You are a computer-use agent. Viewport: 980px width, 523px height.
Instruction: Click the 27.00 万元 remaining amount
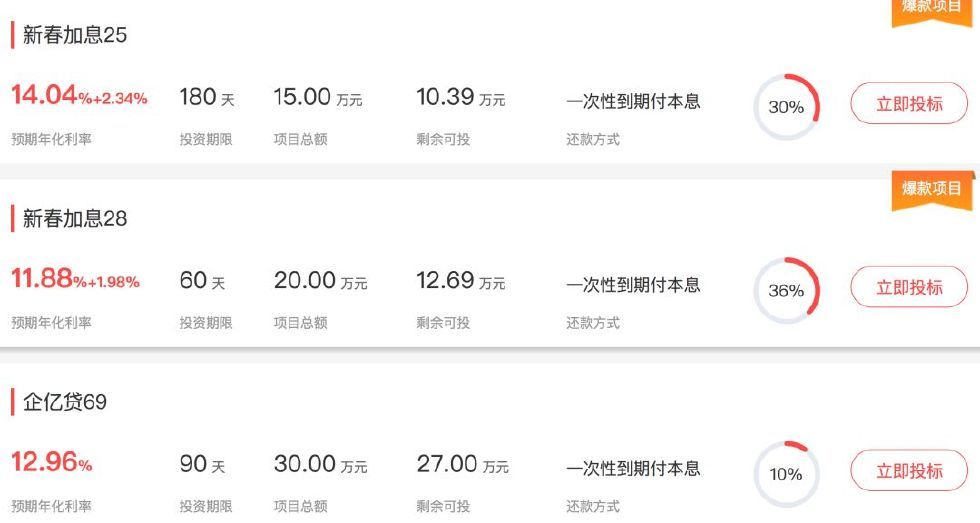[462, 465]
